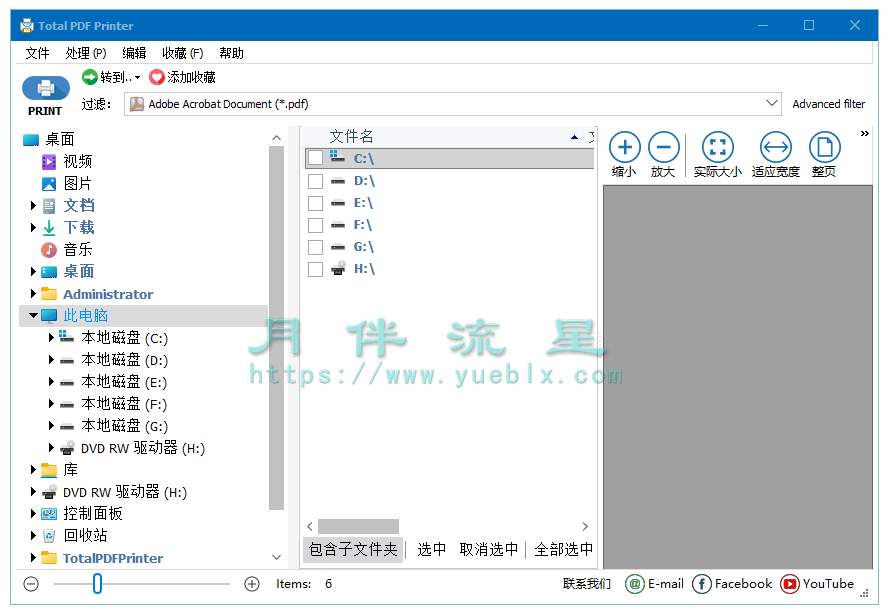Open the 文件 menu
The height and width of the screenshot is (613, 888).
37,53
